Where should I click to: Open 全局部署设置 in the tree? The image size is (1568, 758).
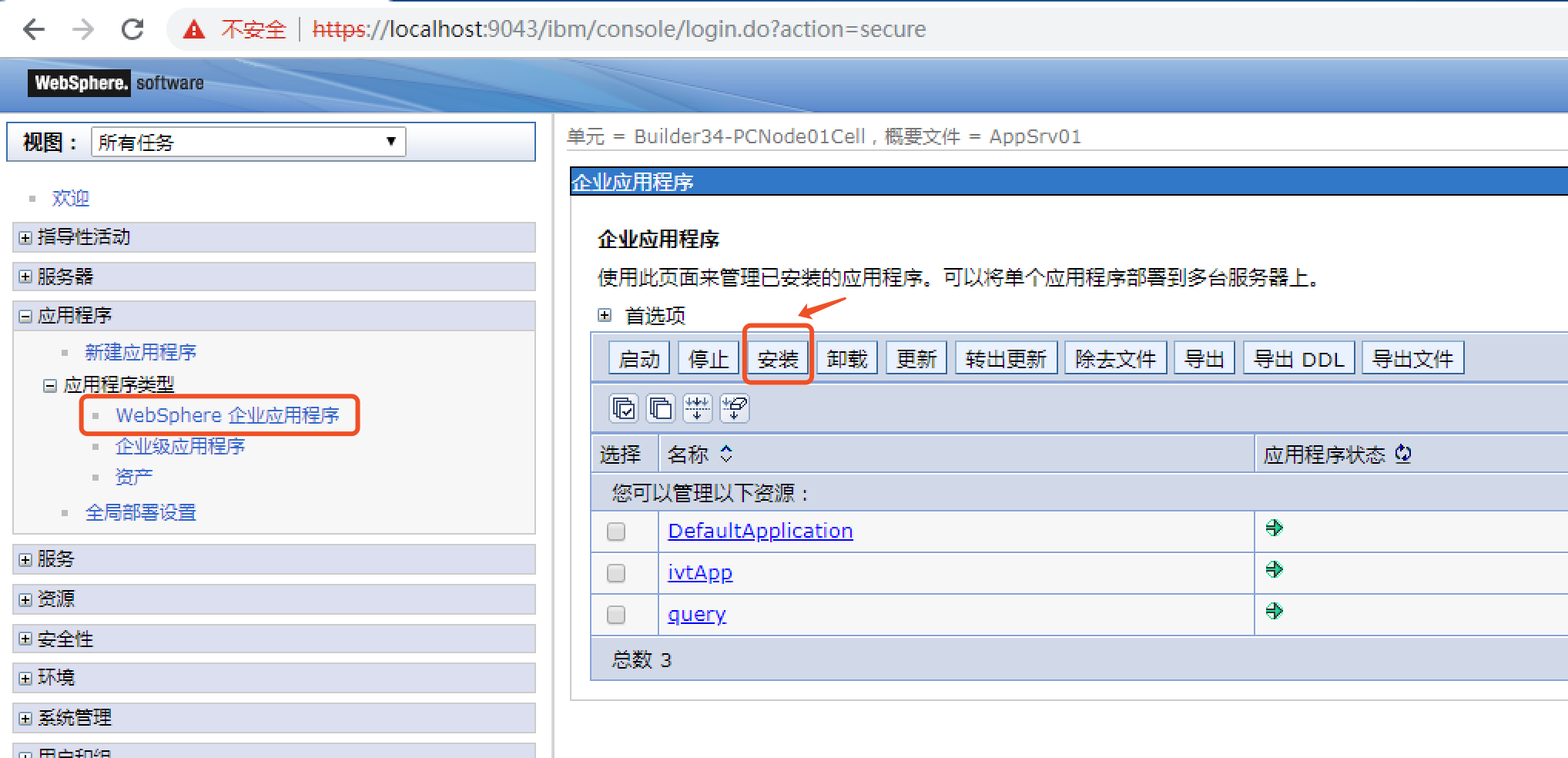pos(140,512)
